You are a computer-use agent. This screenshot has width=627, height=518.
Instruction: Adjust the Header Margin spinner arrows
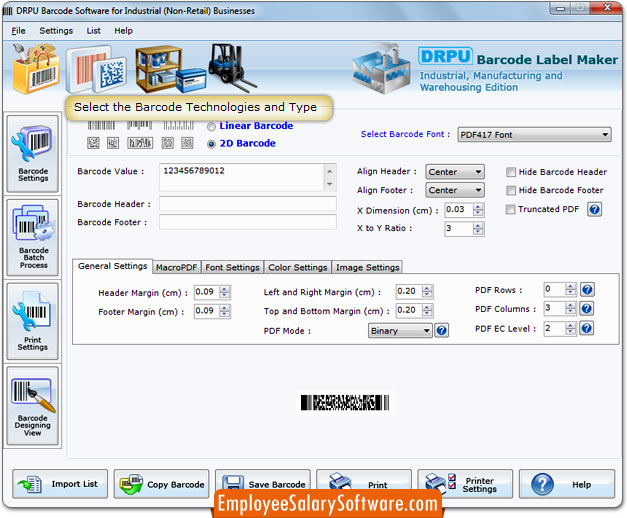(225, 292)
